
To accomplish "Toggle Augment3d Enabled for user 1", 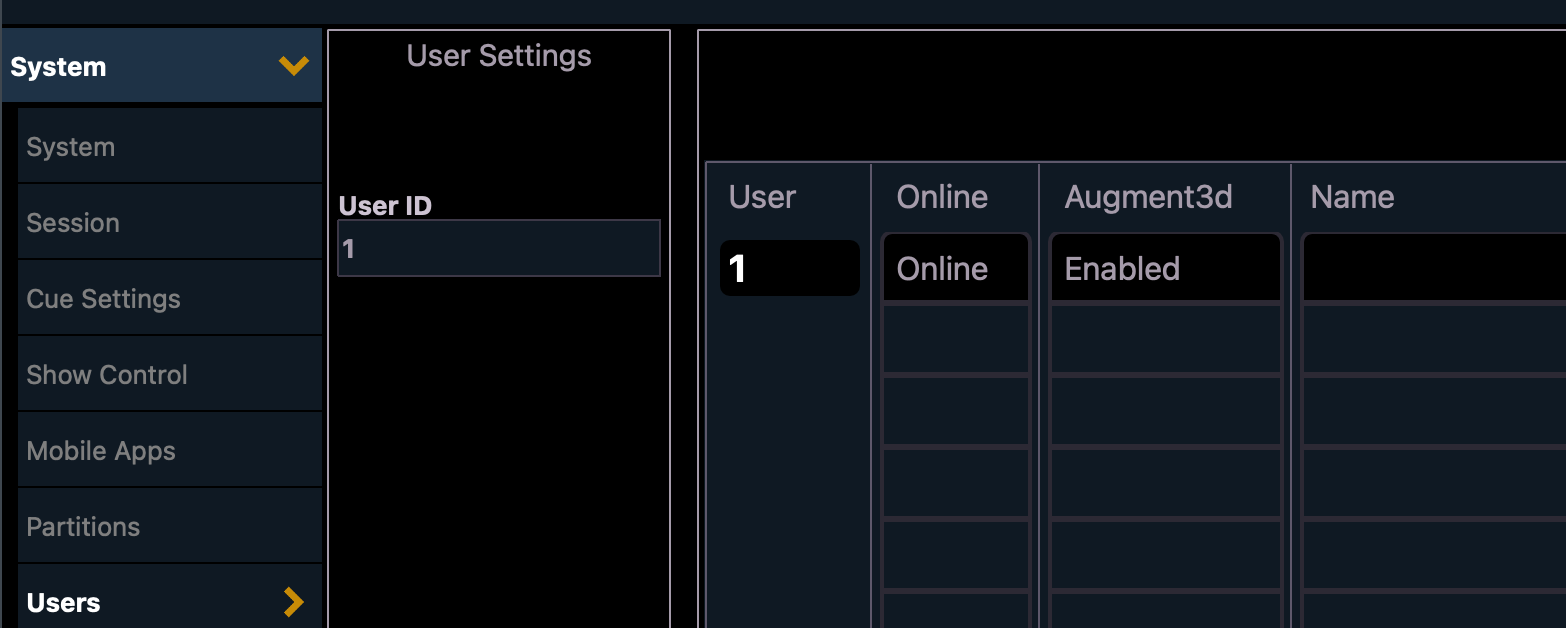I will [1164, 267].
